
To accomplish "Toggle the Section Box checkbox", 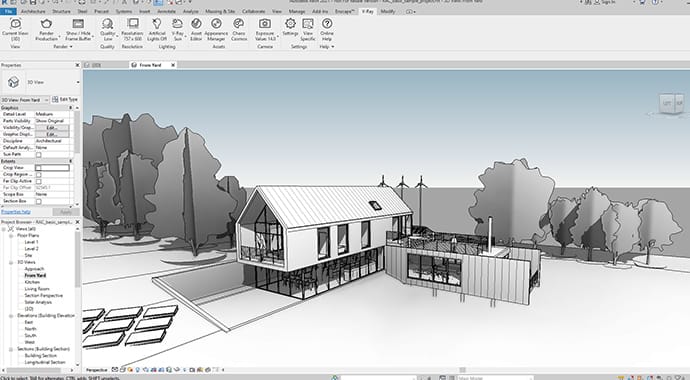I will pos(39,201).
